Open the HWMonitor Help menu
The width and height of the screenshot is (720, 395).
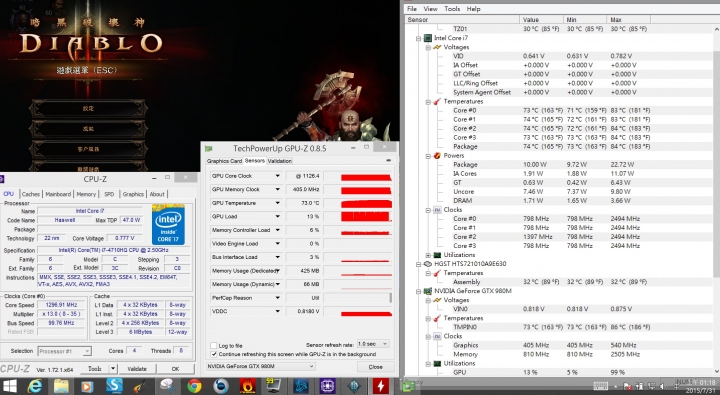pos(473,9)
